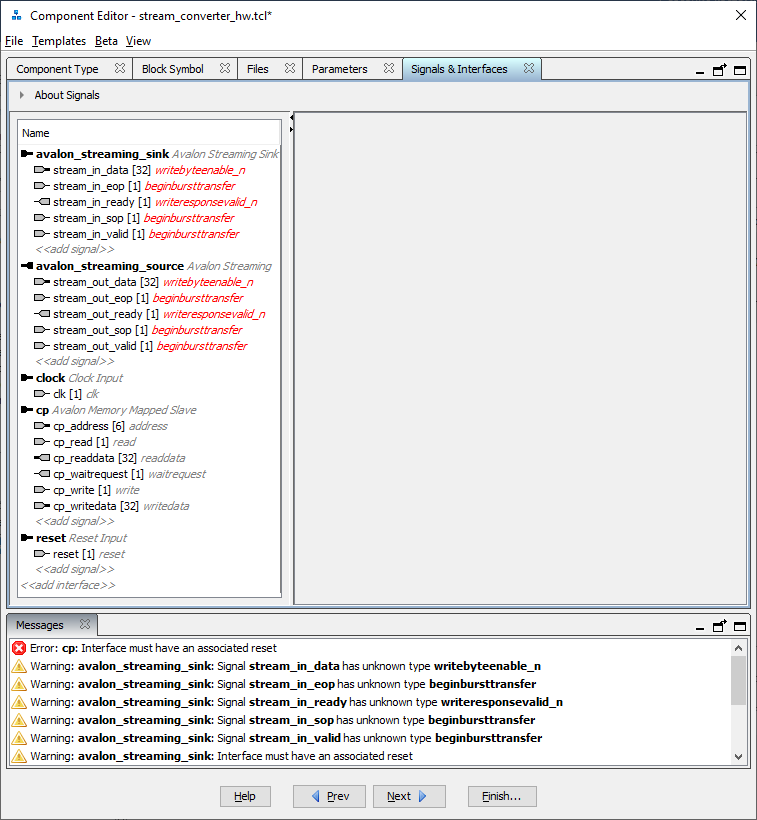This screenshot has height=820, width=757.
Task: Minimize the Signals & Interfaces editor panel
Action: point(700,71)
